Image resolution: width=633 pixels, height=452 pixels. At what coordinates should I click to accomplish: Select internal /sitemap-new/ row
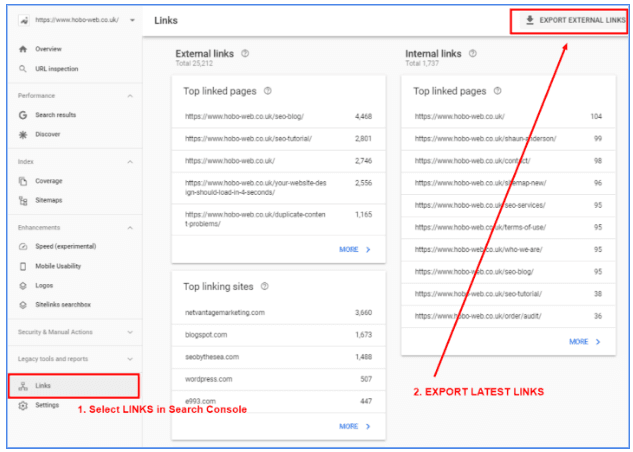[508, 183]
